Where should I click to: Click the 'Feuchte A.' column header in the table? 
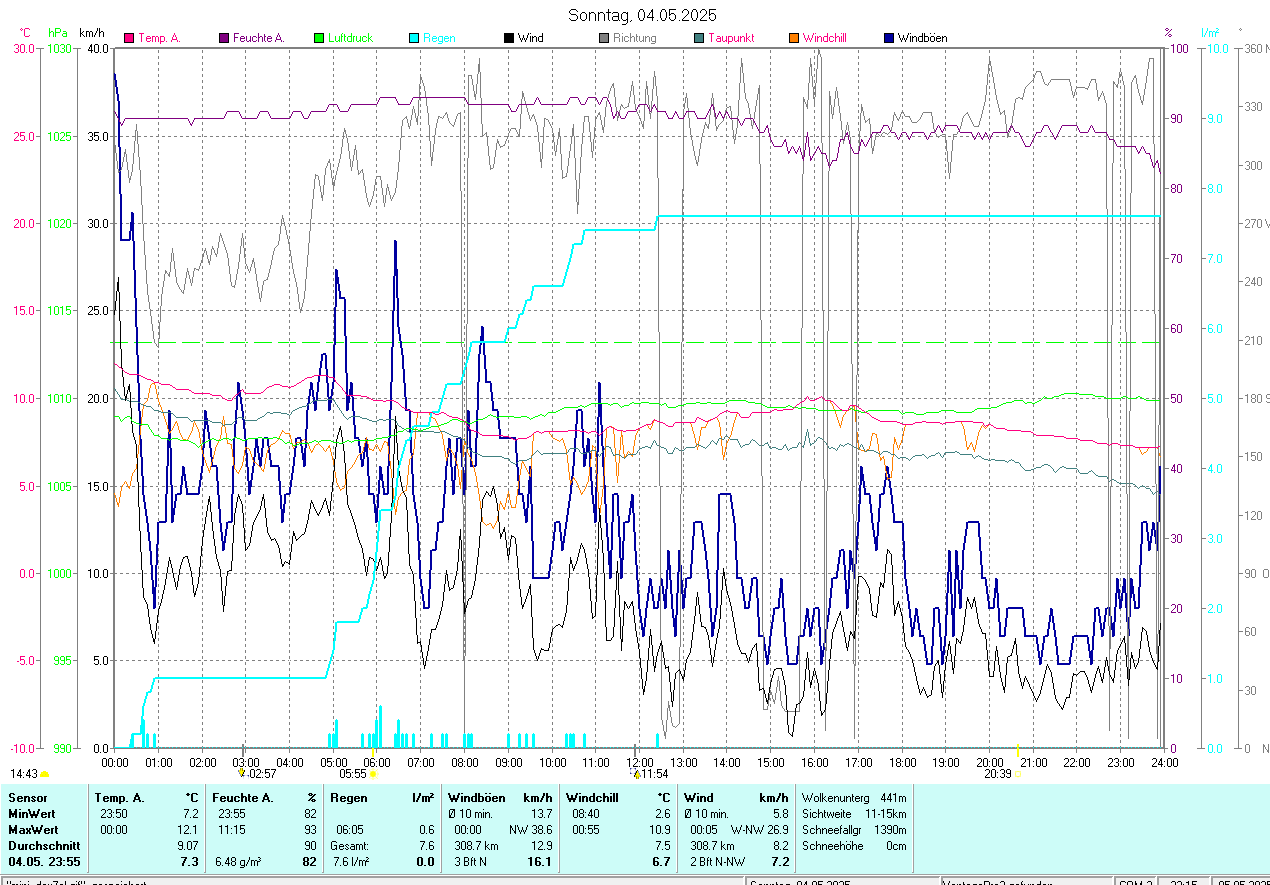point(243,798)
